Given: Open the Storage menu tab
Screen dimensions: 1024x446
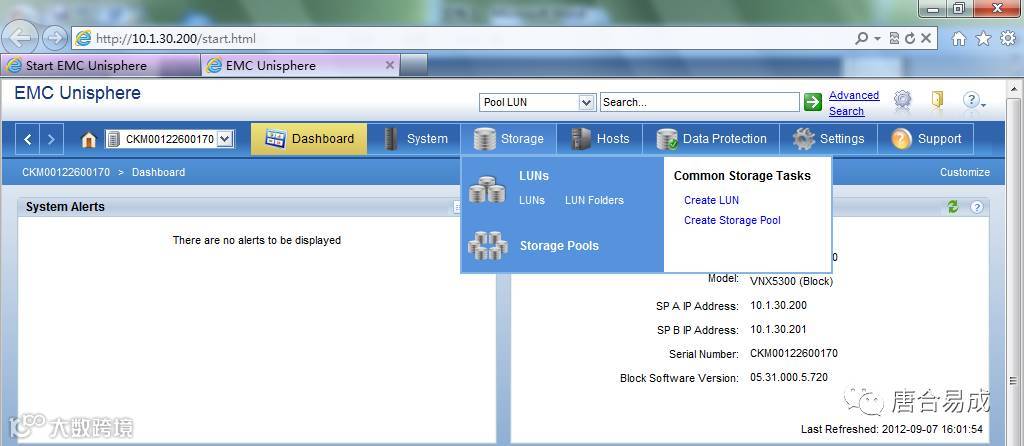Looking at the screenshot, I should pos(508,139).
